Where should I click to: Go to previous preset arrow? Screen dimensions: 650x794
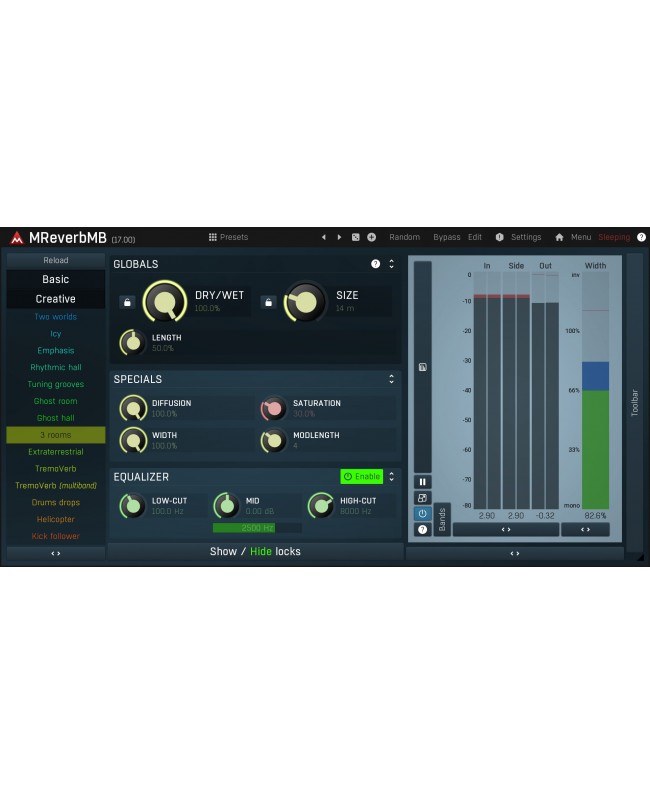coord(323,237)
